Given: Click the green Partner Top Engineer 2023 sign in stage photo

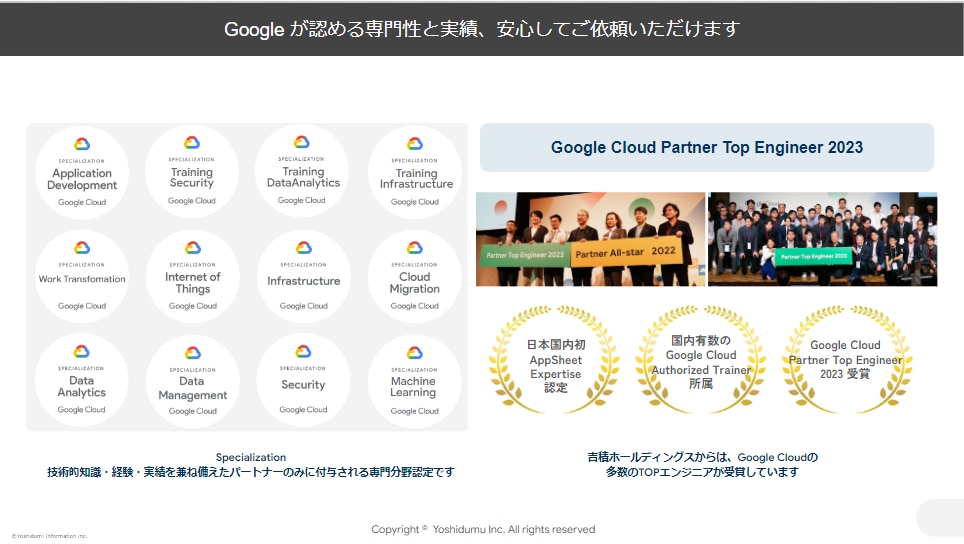Looking at the screenshot, I should (x=524, y=254).
